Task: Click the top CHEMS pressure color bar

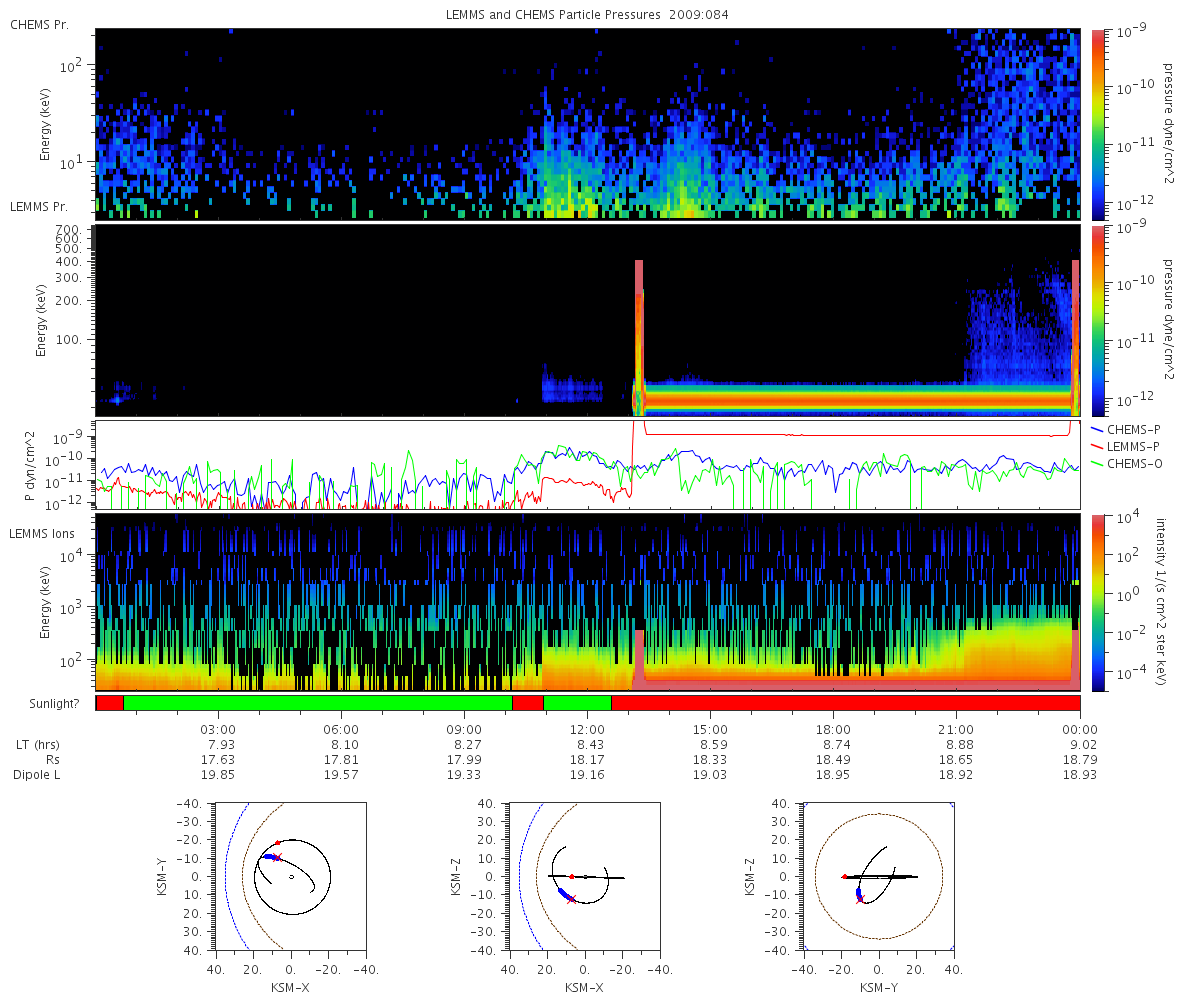Action: (1098, 123)
